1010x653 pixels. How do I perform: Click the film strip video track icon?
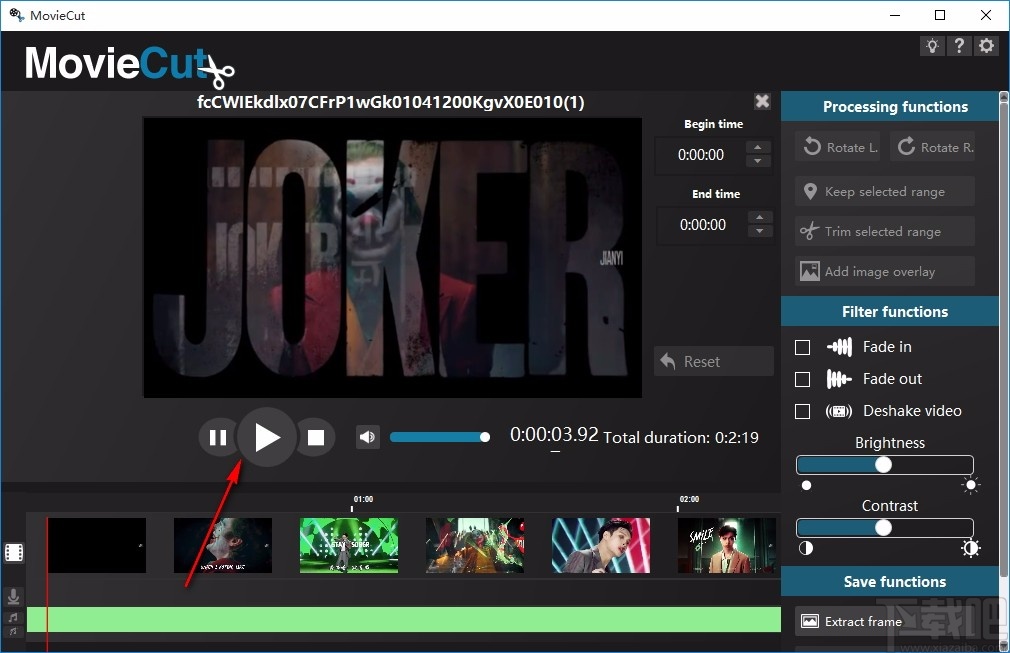coord(14,552)
